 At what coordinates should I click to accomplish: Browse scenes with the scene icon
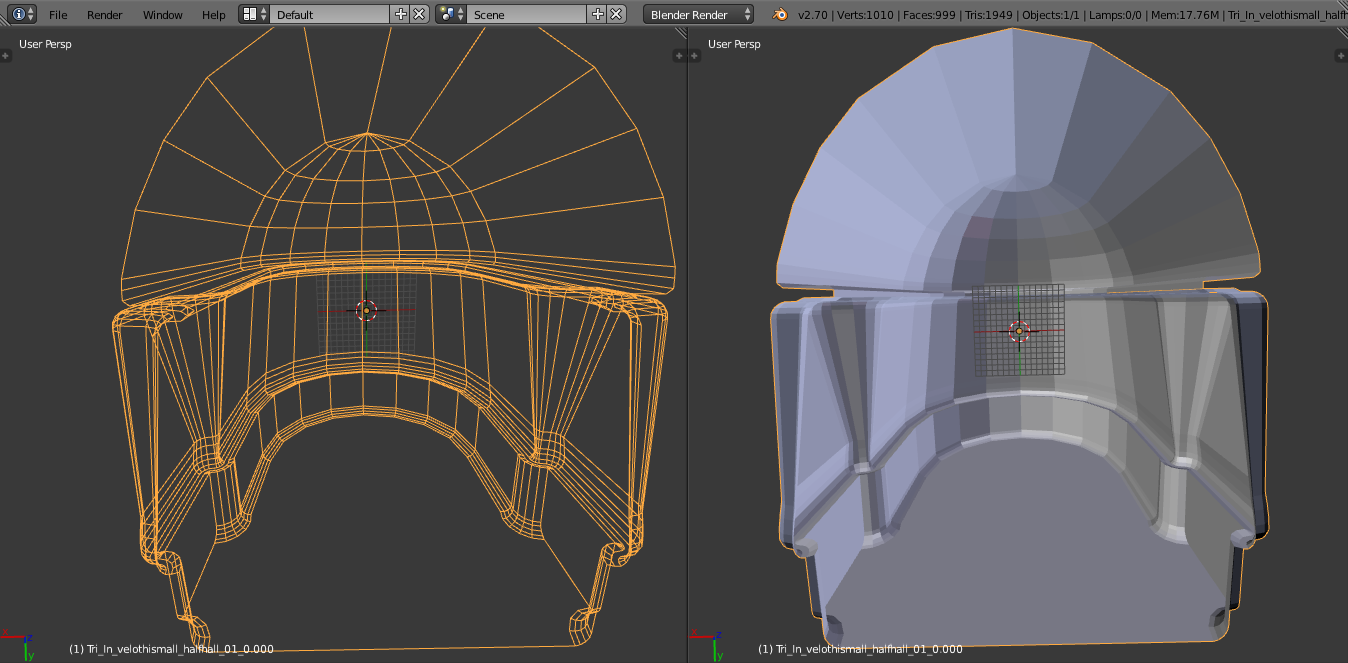click(451, 14)
